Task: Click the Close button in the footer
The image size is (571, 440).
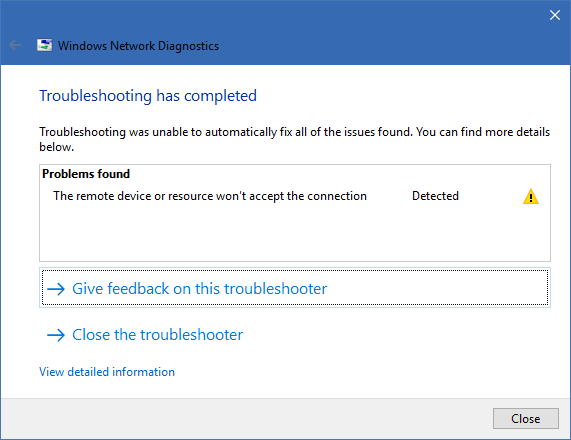Action: click(x=525, y=419)
